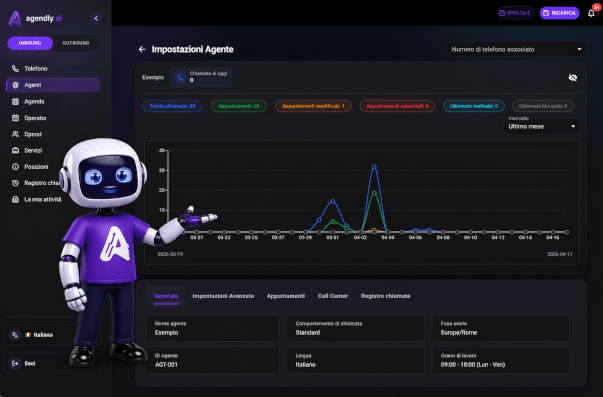
Task: Click the 2026-04-17 end date label
Action: click(x=560, y=254)
